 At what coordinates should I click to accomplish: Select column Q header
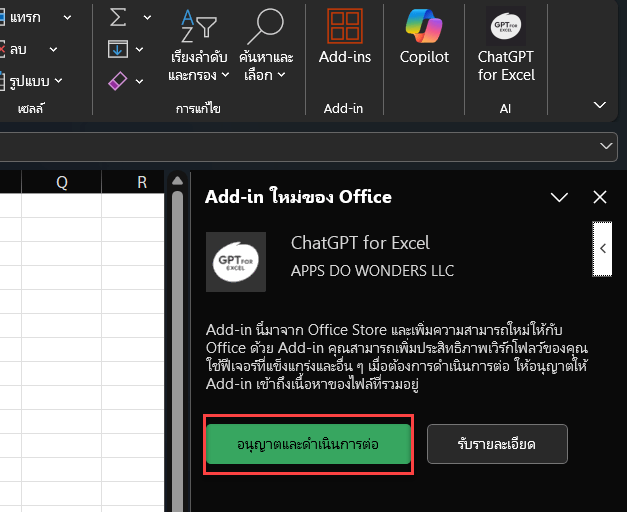(x=62, y=182)
